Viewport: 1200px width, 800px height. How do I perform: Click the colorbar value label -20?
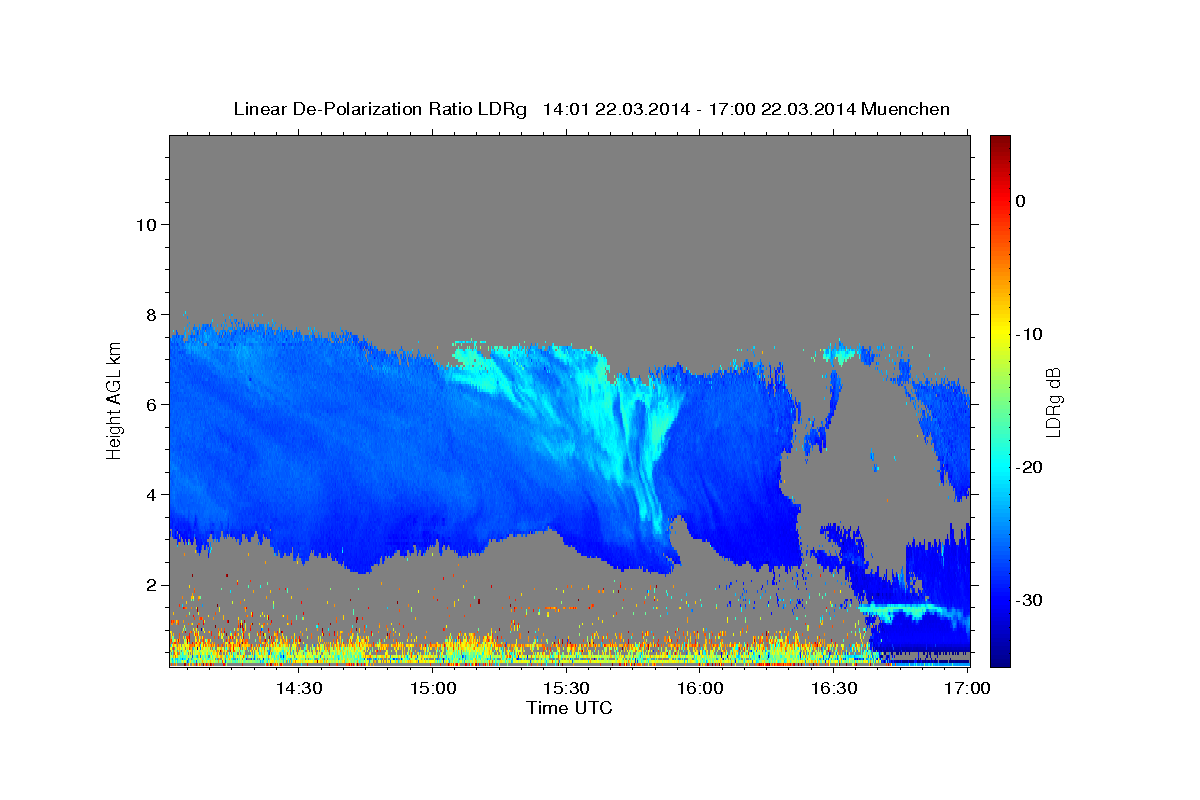point(1029,467)
